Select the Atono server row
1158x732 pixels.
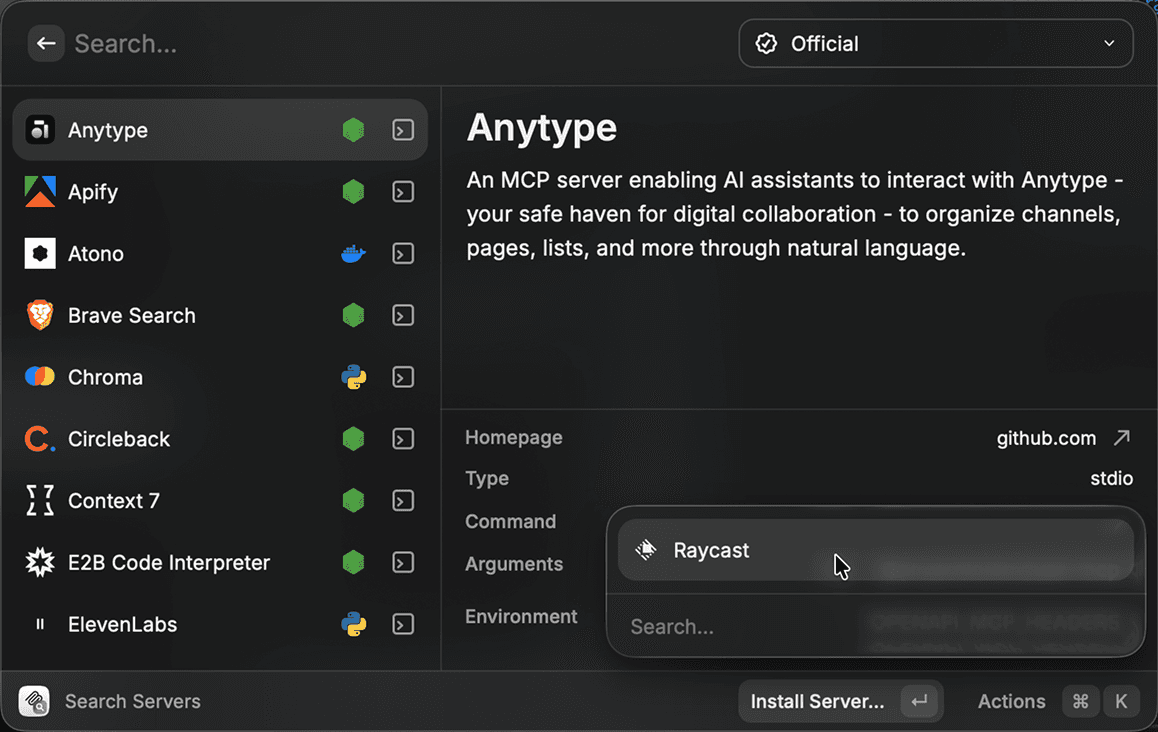coord(220,253)
